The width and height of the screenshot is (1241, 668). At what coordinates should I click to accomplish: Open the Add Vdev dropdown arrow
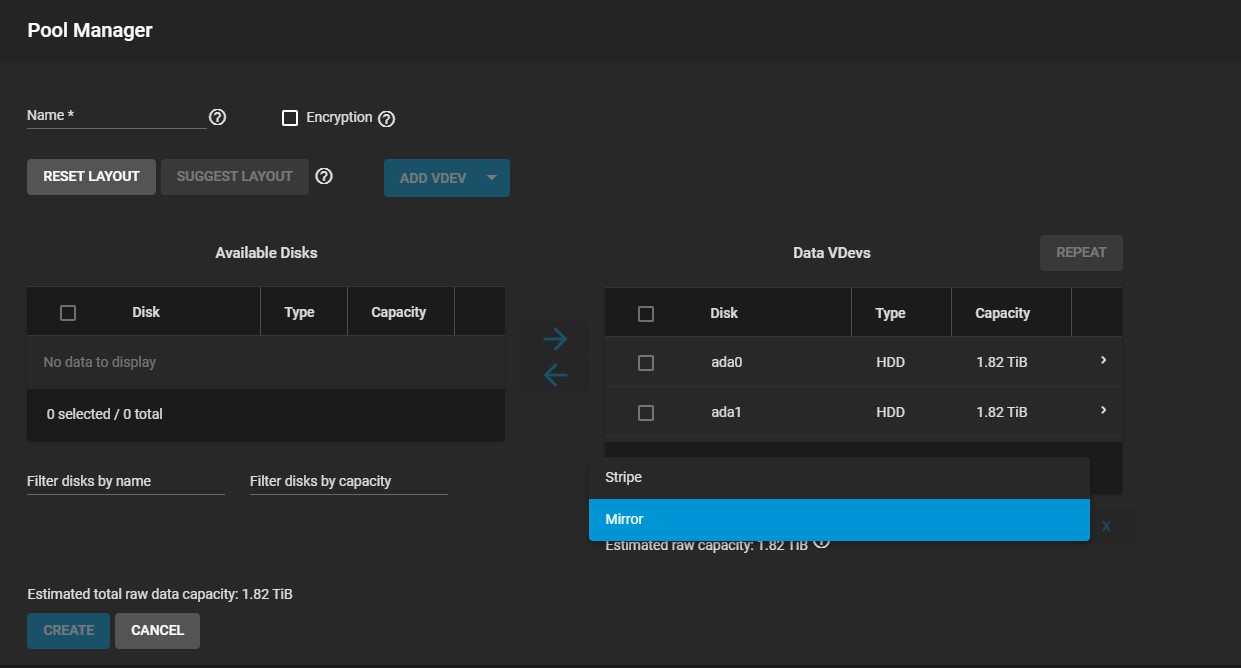pyautogui.click(x=491, y=178)
